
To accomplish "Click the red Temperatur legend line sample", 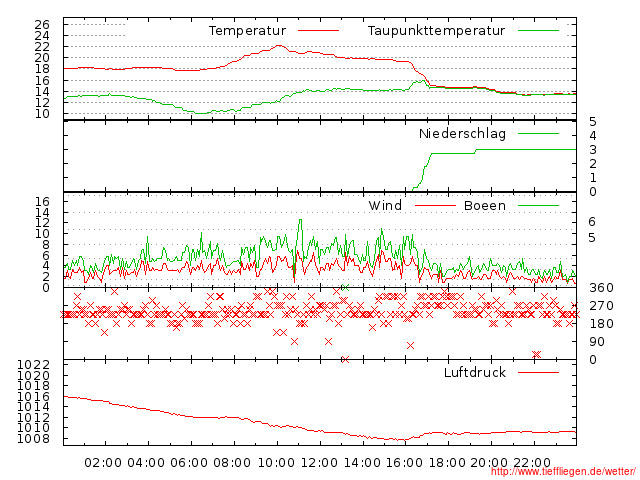I will click(x=318, y=31).
